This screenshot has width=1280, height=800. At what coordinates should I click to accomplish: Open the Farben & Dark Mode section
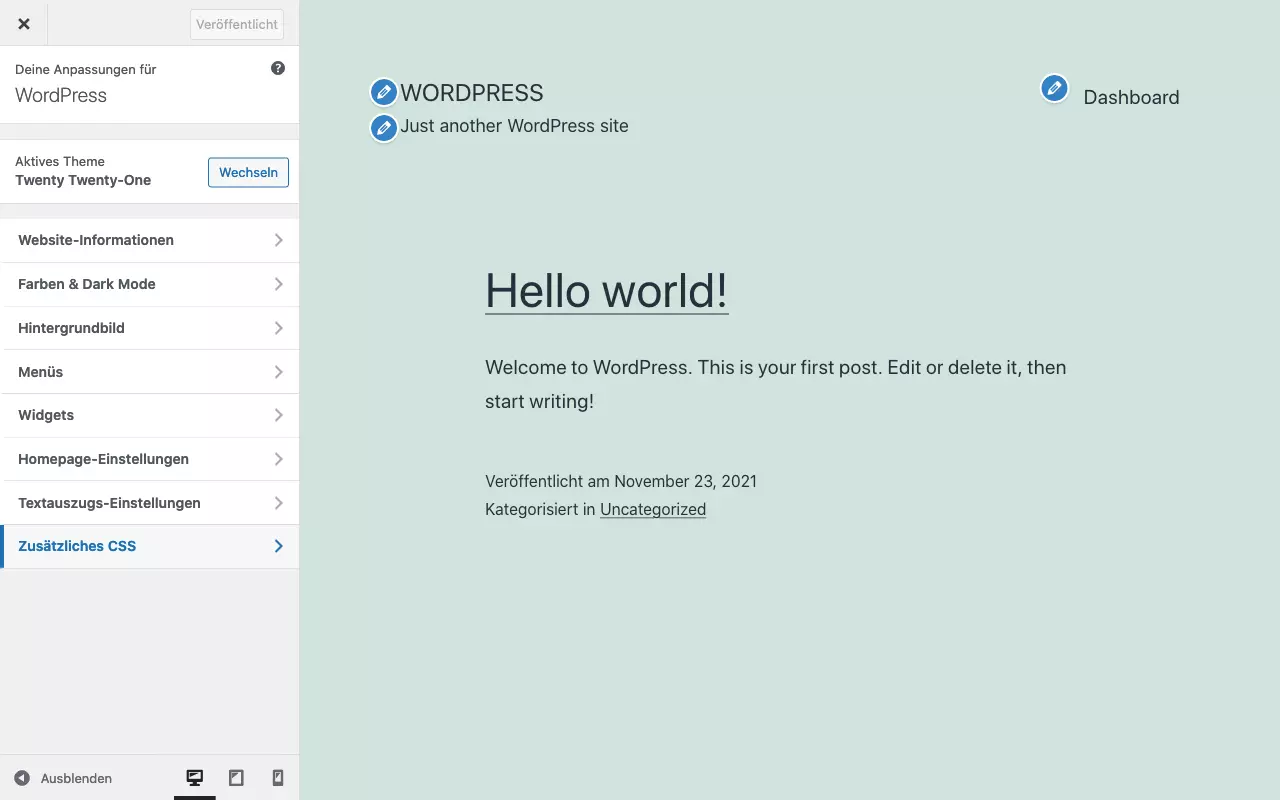click(x=150, y=284)
